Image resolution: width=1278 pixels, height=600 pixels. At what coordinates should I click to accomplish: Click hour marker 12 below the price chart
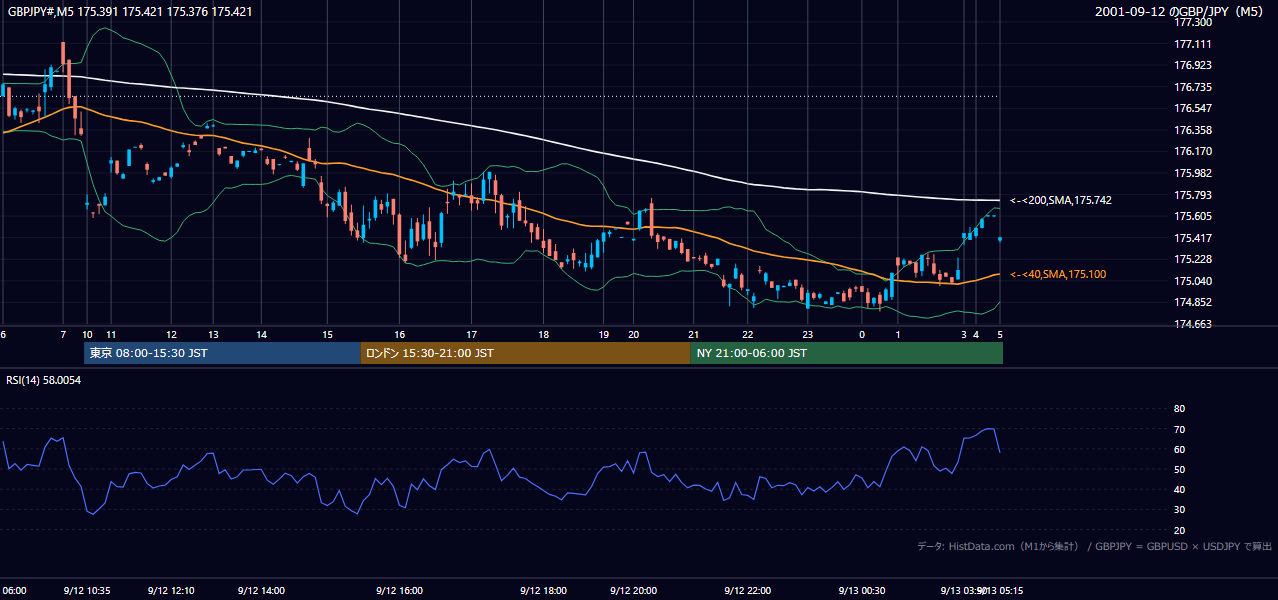pos(172,334)
